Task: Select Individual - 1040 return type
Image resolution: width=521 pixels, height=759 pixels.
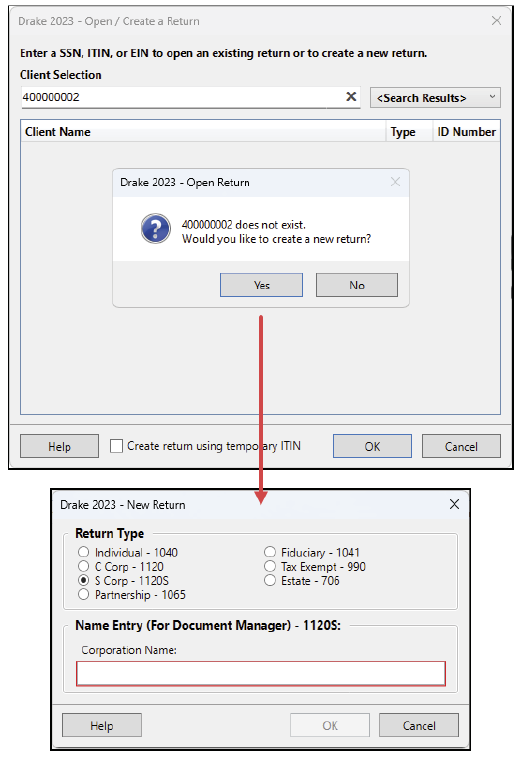Action: (x=128, y=552)
